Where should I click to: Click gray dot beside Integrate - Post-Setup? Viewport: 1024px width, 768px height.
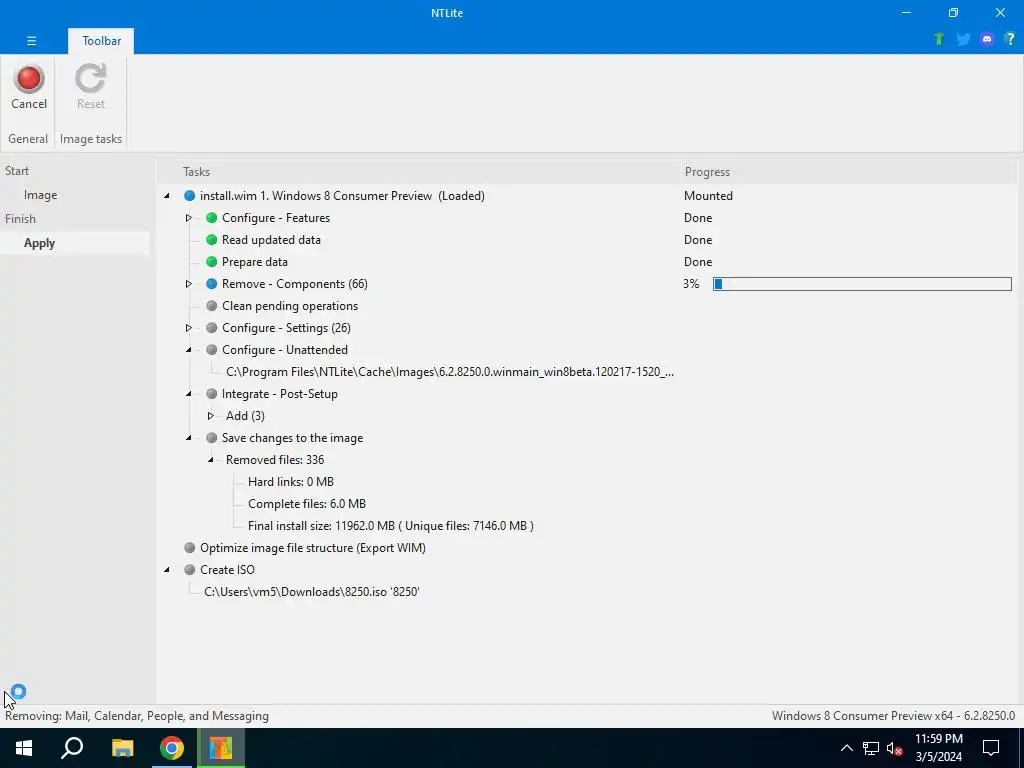pos(211,394)
